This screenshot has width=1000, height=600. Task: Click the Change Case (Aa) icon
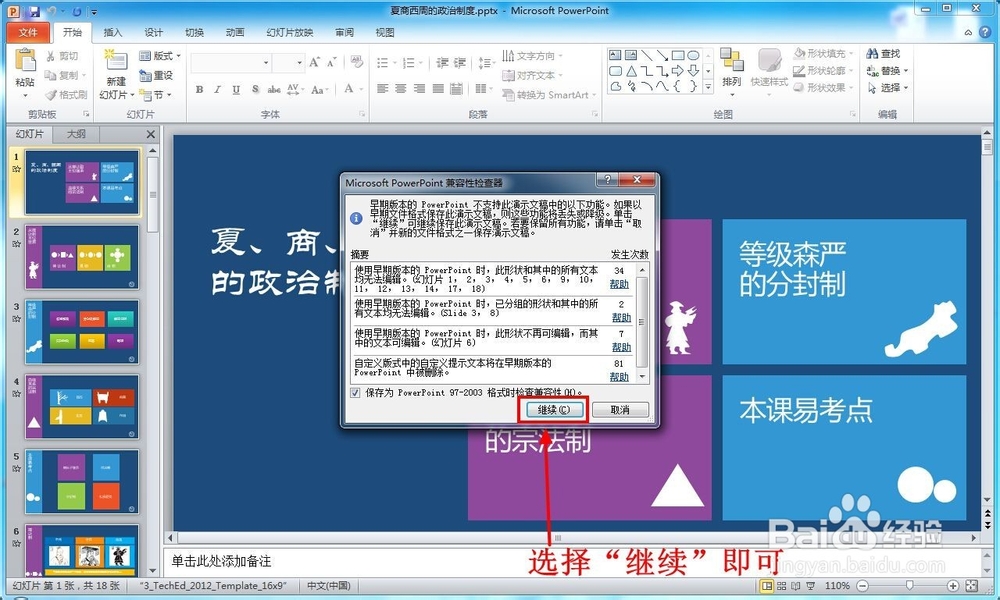click(x=319, y=89)
